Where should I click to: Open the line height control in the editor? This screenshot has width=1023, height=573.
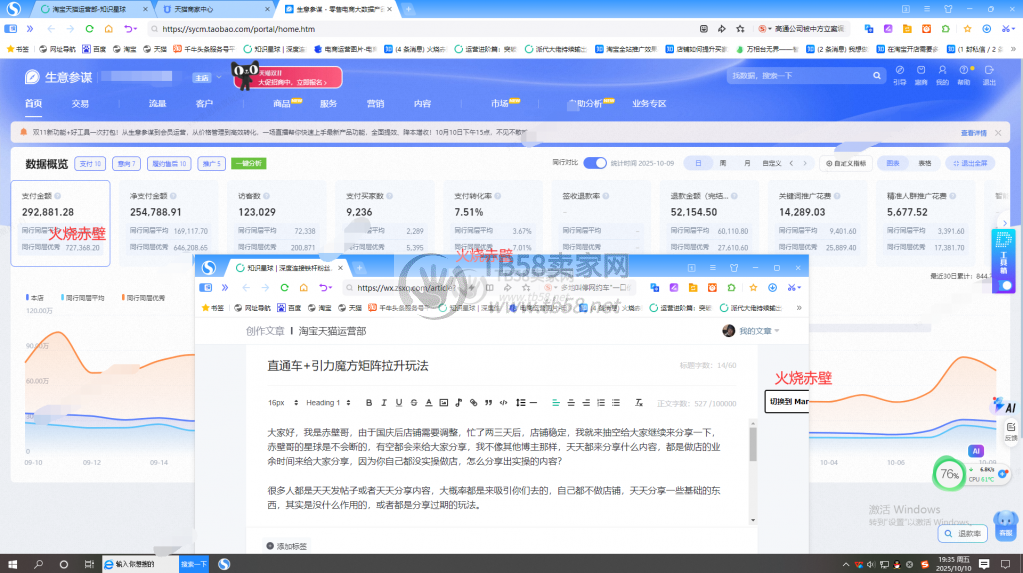(520, 403)
